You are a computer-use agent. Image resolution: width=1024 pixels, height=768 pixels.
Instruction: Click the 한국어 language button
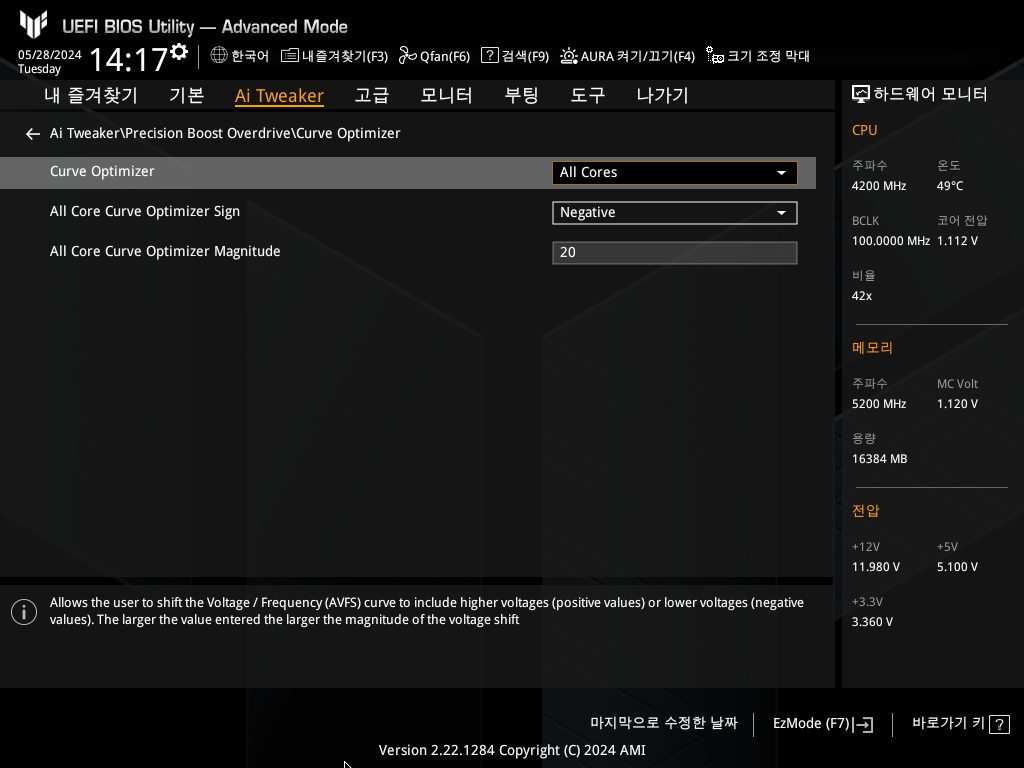tap(240, 56)
